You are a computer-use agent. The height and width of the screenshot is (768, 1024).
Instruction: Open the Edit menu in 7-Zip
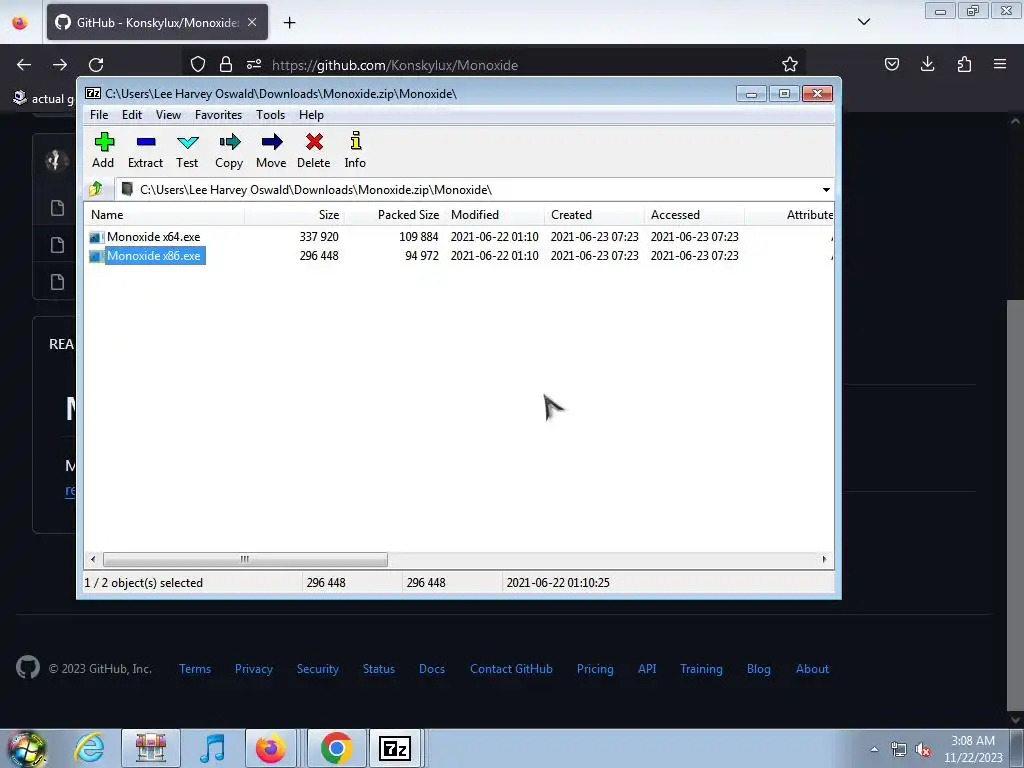point(132,115)
